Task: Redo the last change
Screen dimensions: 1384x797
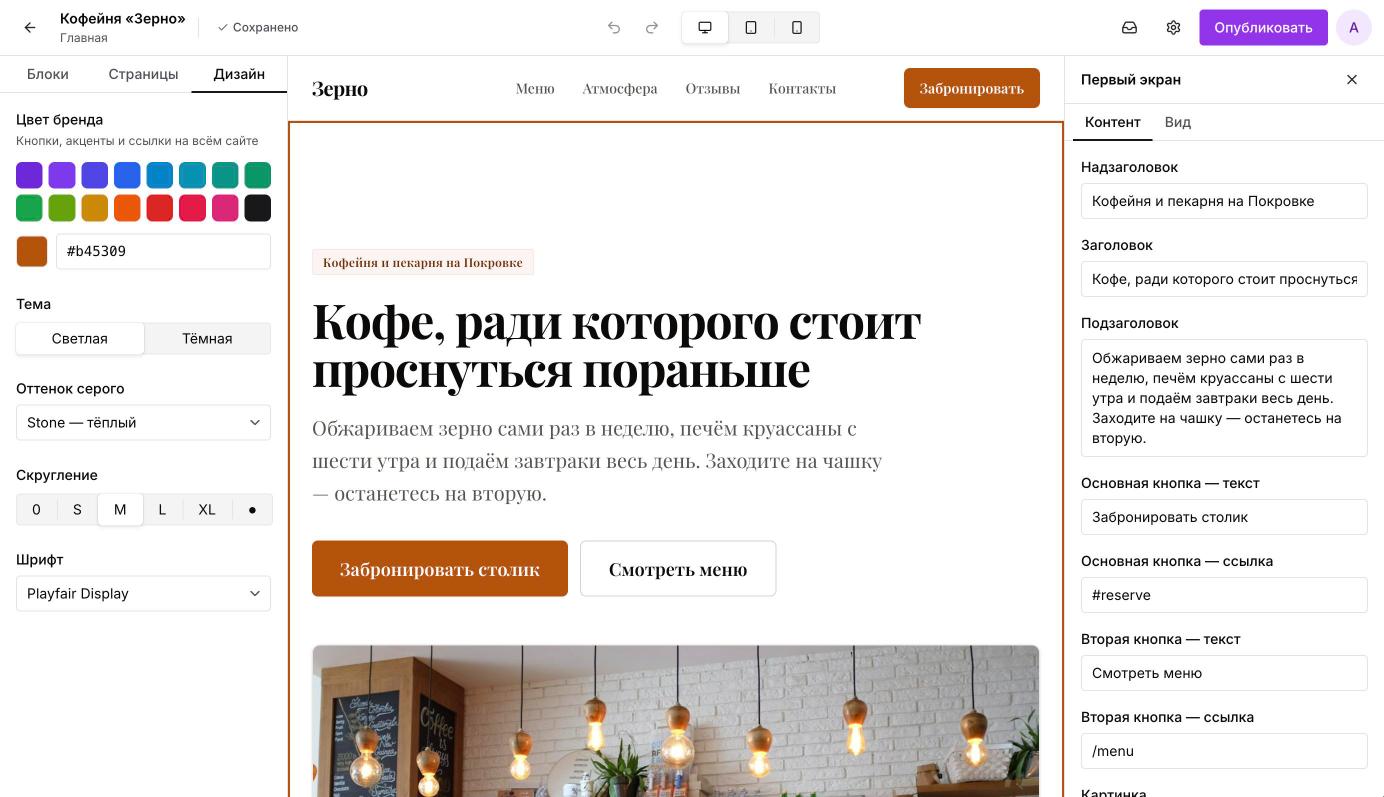Action: point(652,28)
